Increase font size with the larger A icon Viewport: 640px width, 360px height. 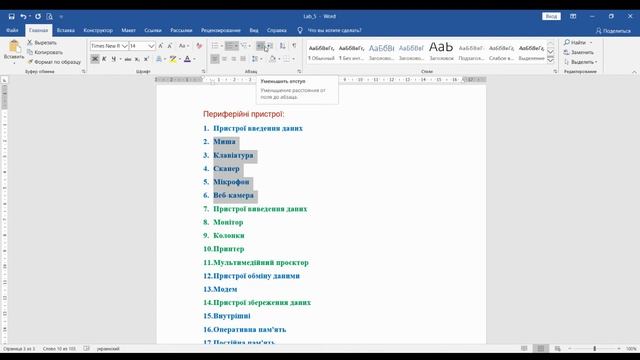pos(160,46)
